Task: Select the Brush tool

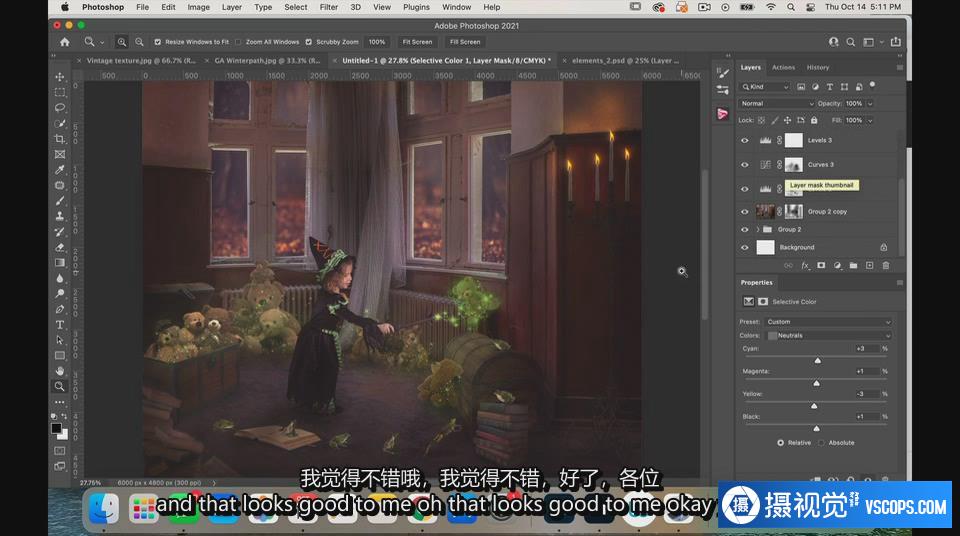Action: click(x=59, y=201)
